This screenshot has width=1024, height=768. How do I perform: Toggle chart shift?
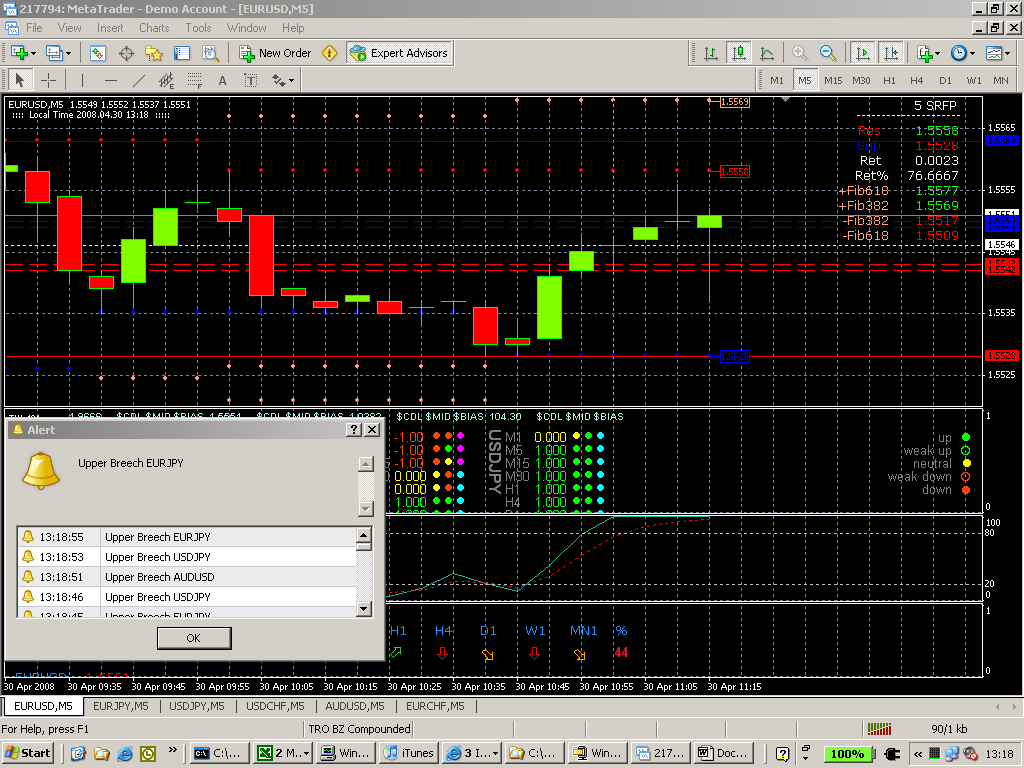890,54
